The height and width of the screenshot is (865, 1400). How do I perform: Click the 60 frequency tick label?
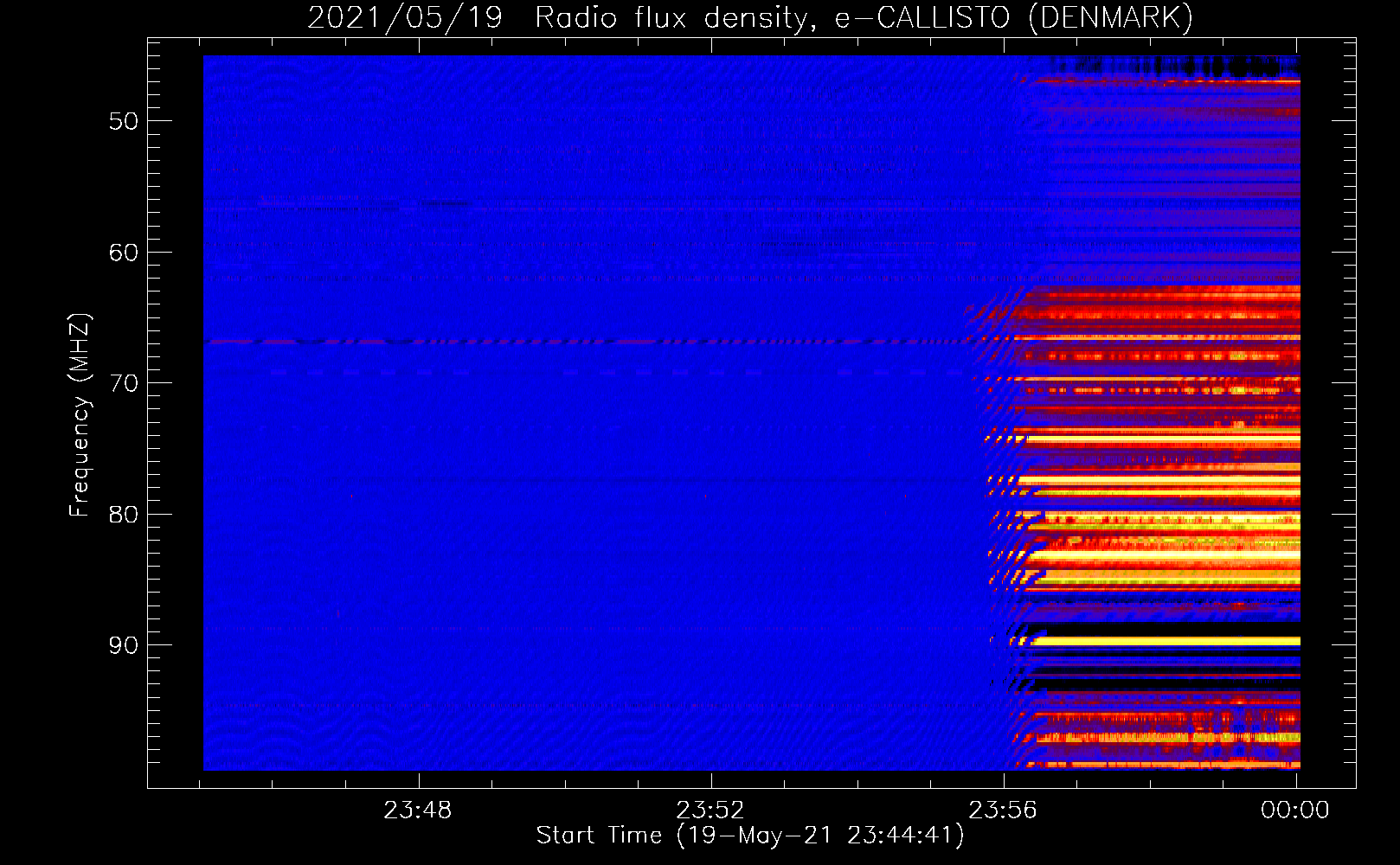point(124,253)
